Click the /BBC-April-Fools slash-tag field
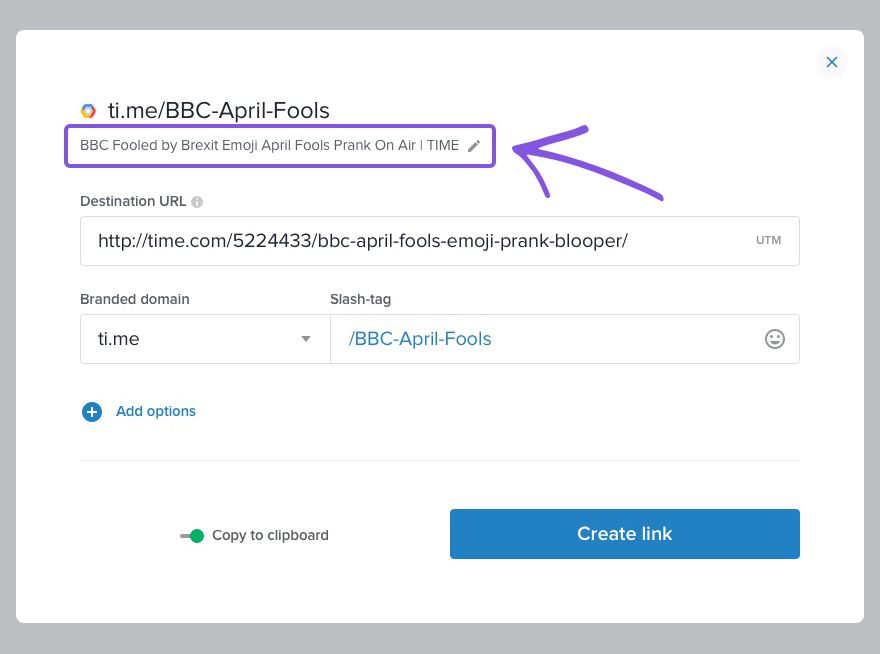The height and width of the screenshot is (654, 880). [x=565, y=339]
